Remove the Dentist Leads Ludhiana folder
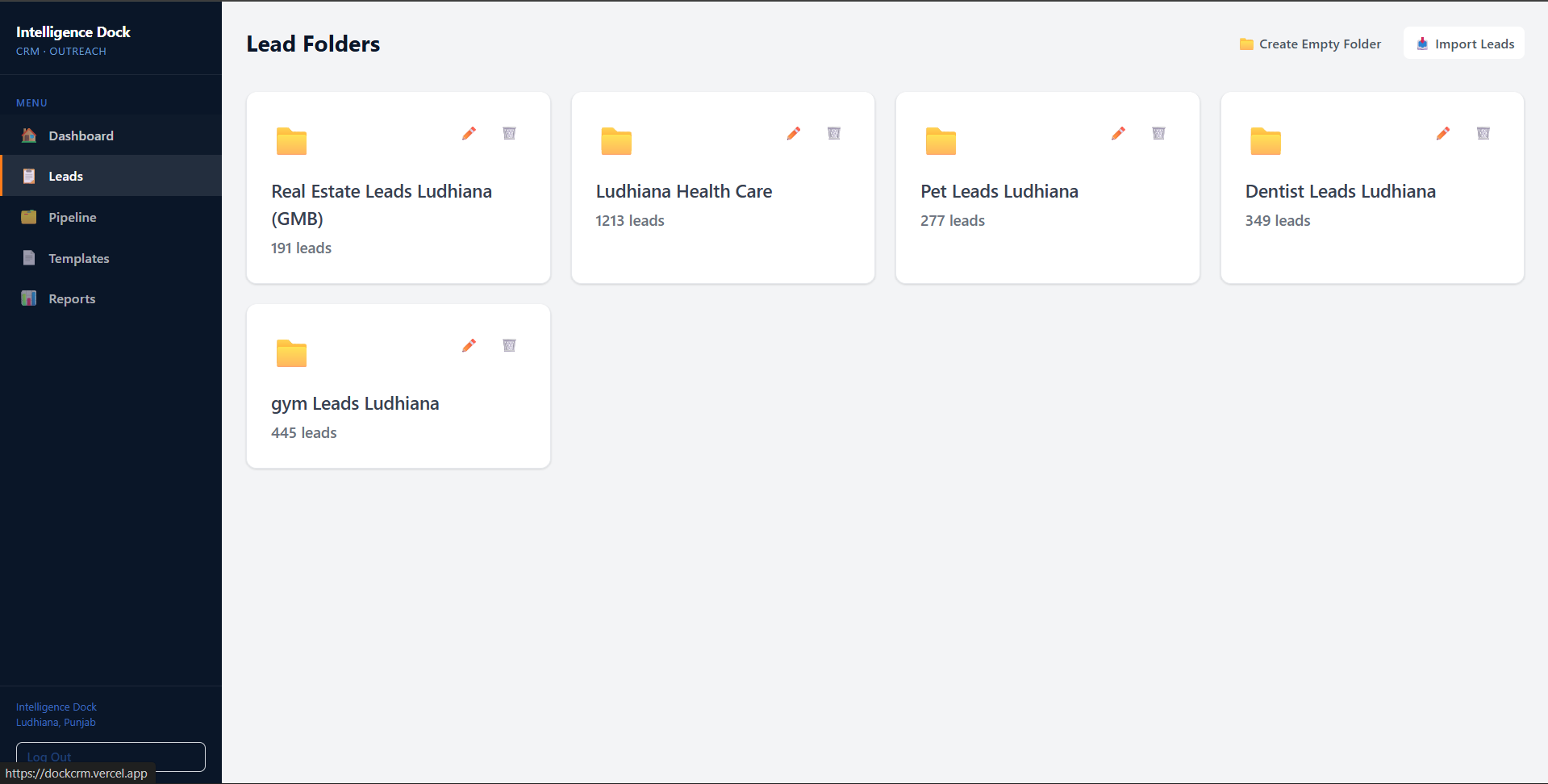The width and height of the screenshot is (1548, 784). (x=1483, y=133)
